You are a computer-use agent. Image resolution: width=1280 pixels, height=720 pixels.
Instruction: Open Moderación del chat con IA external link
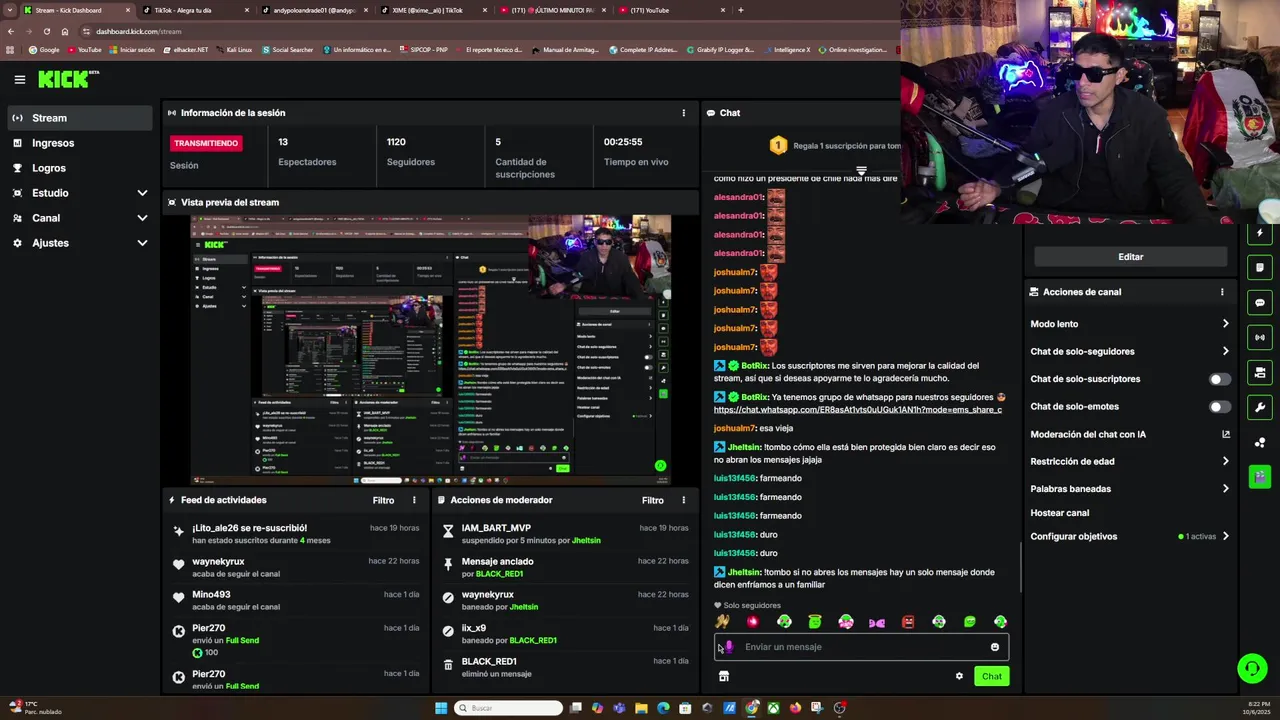pyautogui.click(x=1226, y=434)
